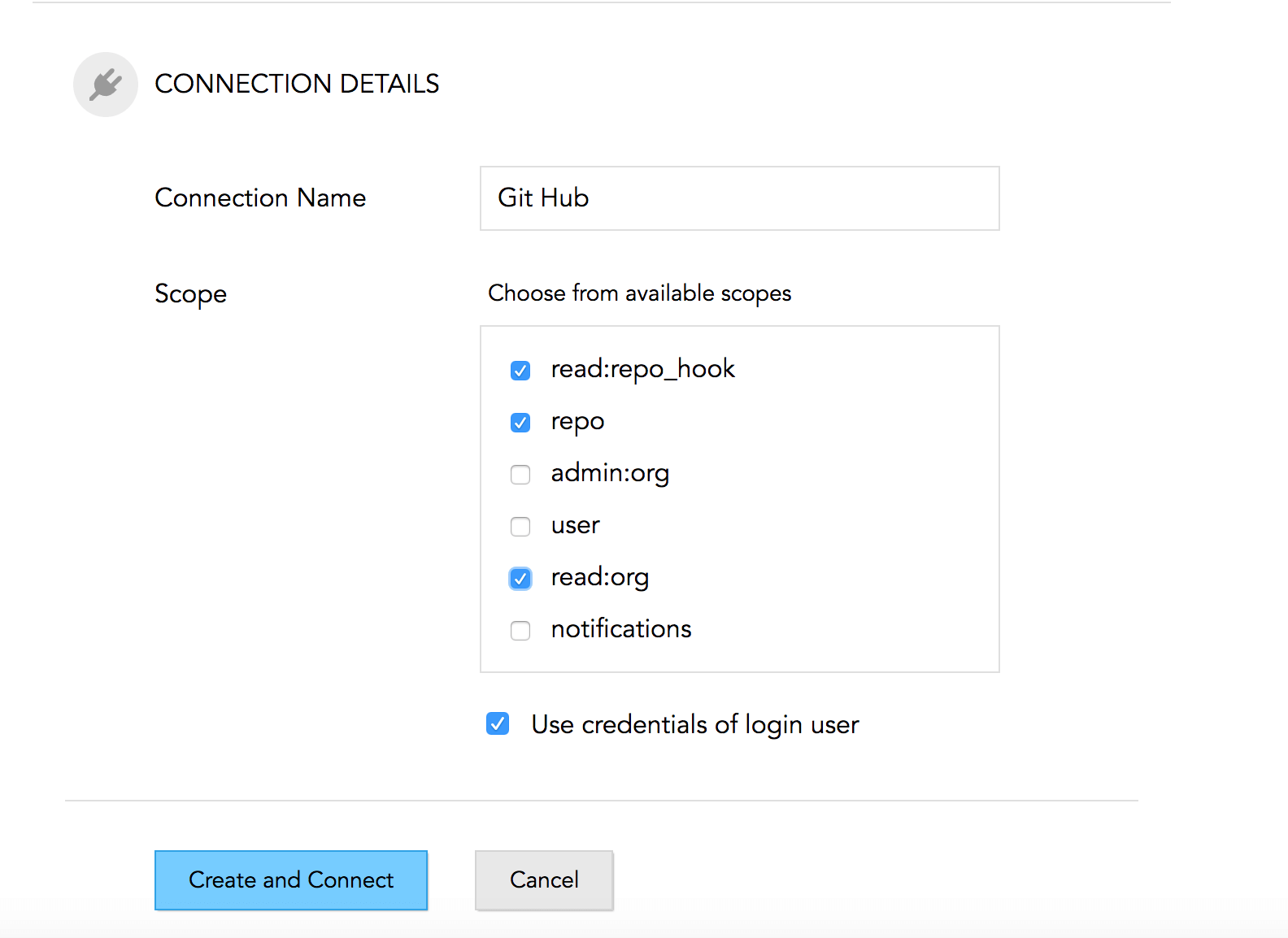
Task: Click the 'read:repo_hook' label text
Action: coord(642,369)
